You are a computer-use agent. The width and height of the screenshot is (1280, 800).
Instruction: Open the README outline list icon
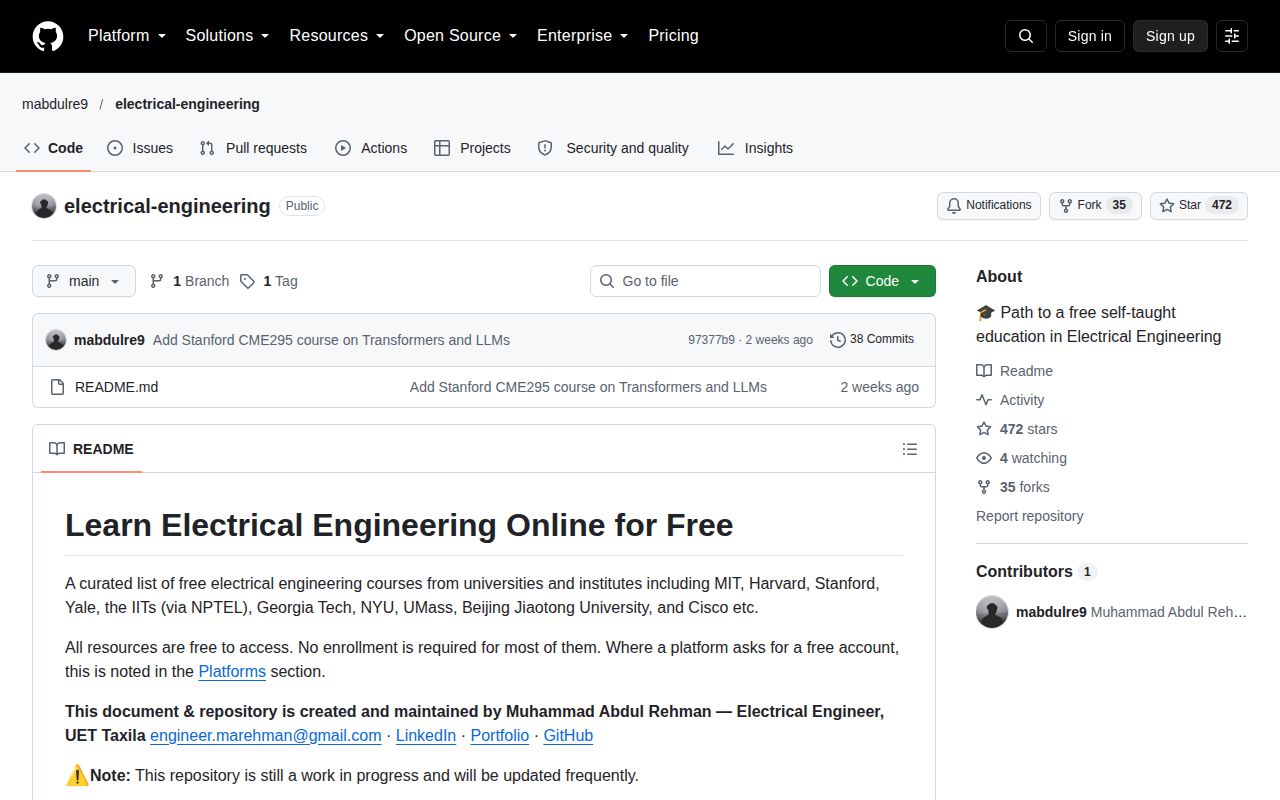point(910,449)
